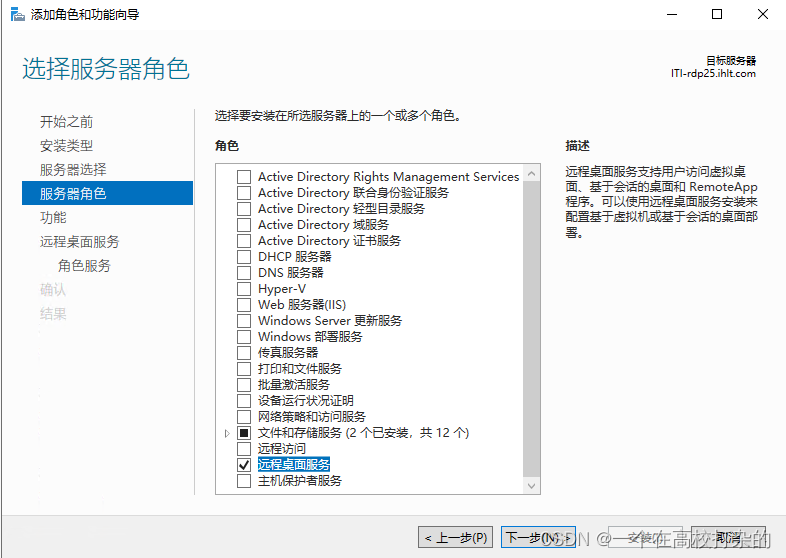This screenshot has height=558, width=786.
Task: Go to 开始之前 wizard step
Action: coord(66,121)
